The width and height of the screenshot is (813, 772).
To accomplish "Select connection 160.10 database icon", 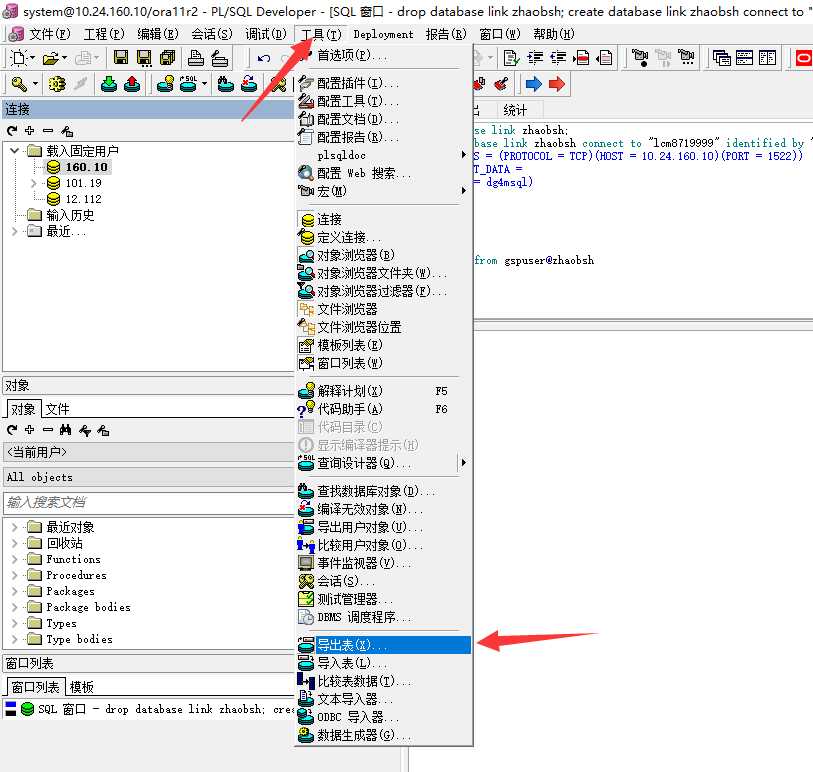I will pos(53,167).
